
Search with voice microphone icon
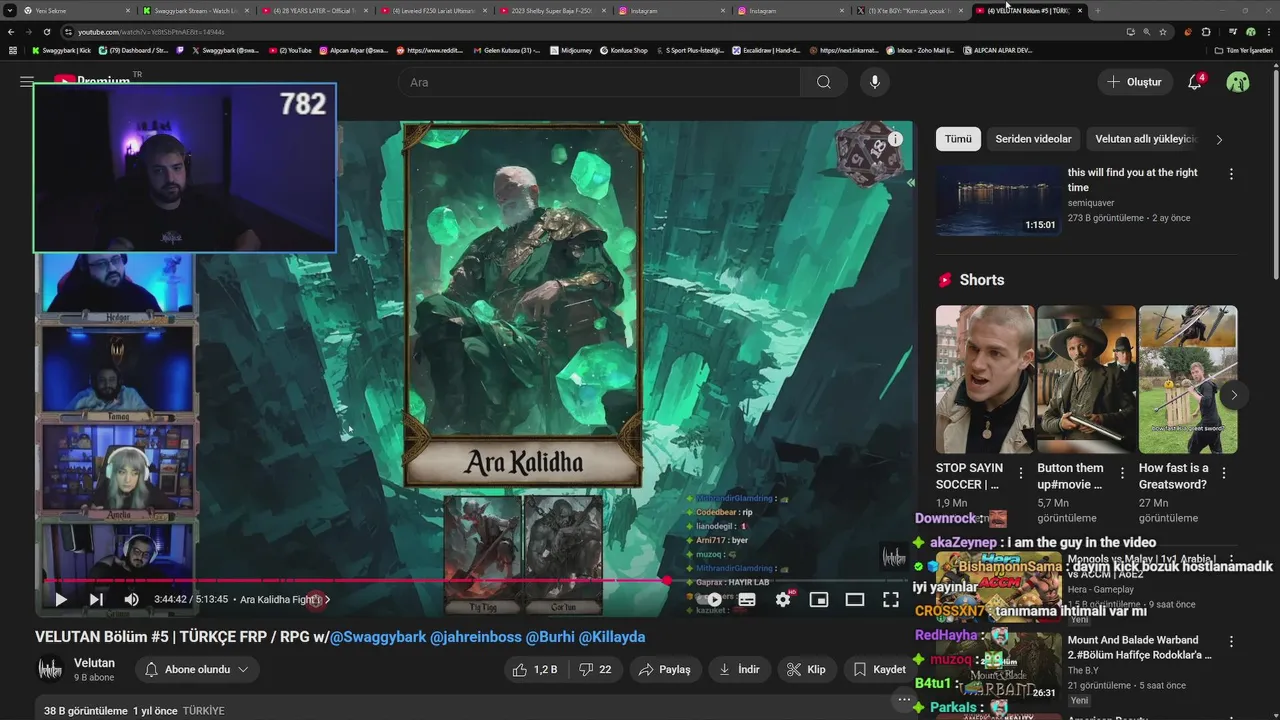click(x=875, y=82)
